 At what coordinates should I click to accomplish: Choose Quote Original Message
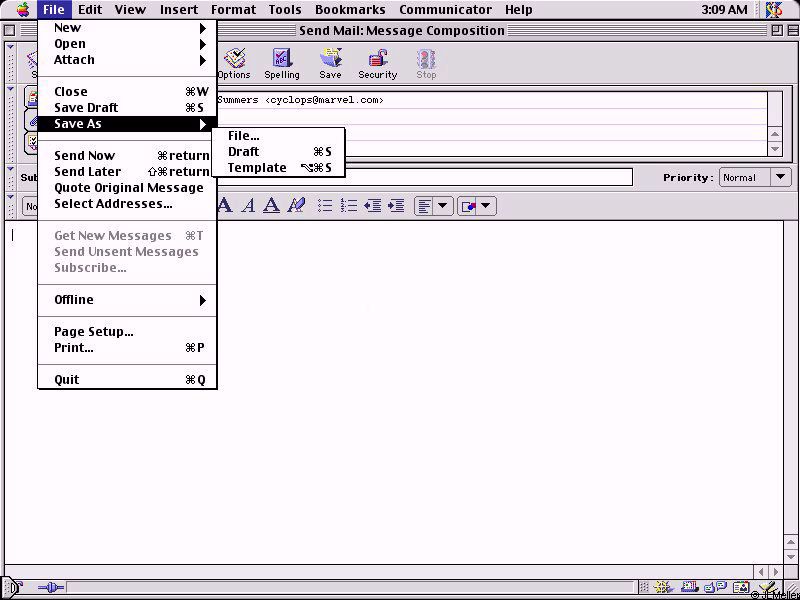(x=128, y=188)
